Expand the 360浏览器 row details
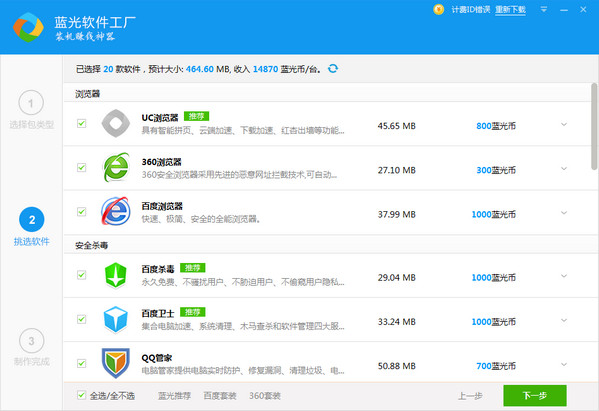 pyautogui.click(x=564, y=168)
